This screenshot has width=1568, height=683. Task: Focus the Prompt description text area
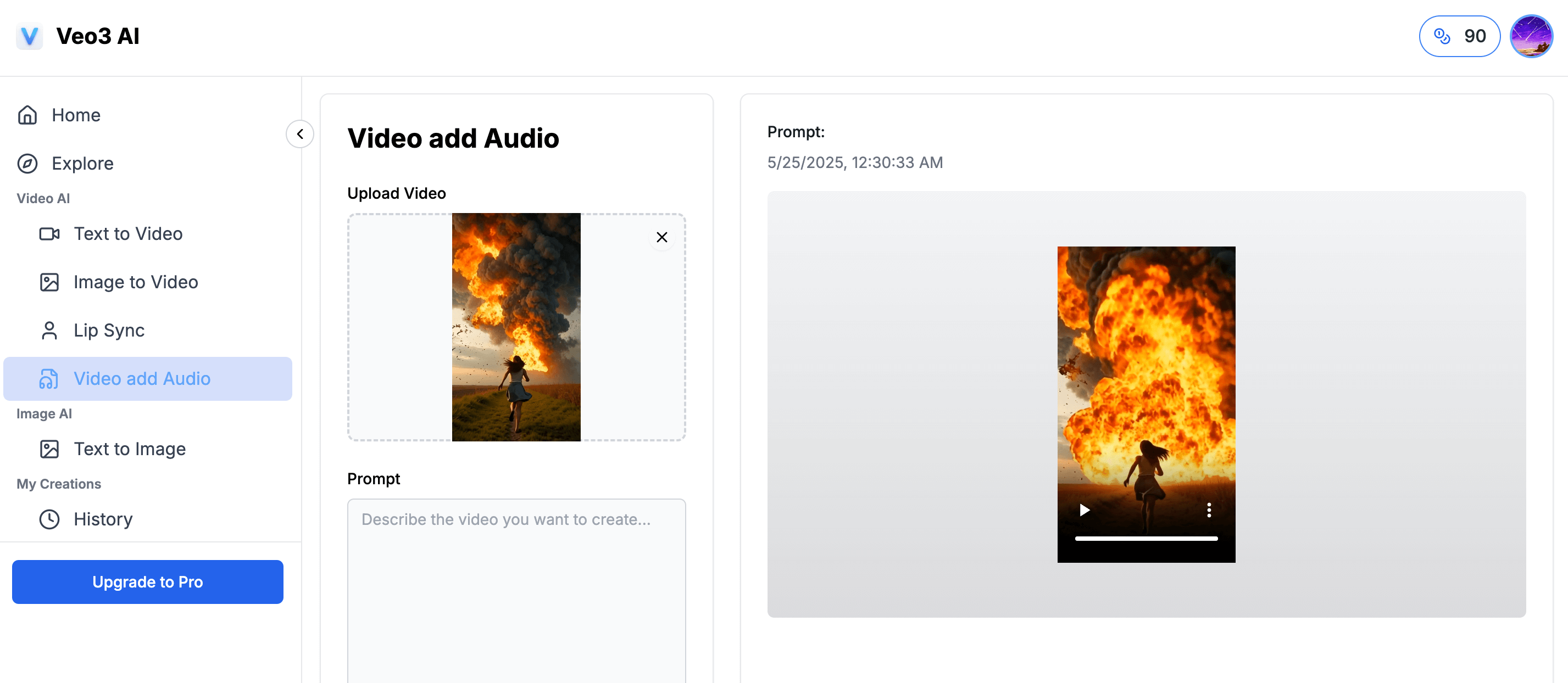[x=516, y=591]
